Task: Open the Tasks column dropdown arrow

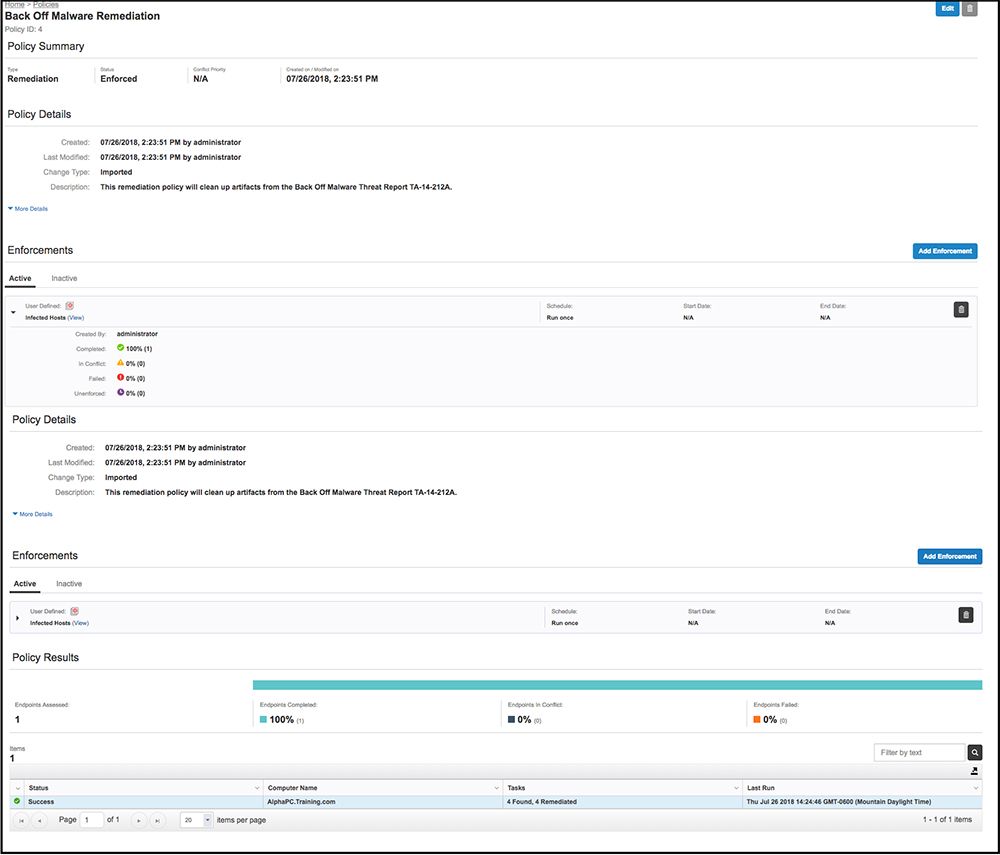Action: click(735, 789)
